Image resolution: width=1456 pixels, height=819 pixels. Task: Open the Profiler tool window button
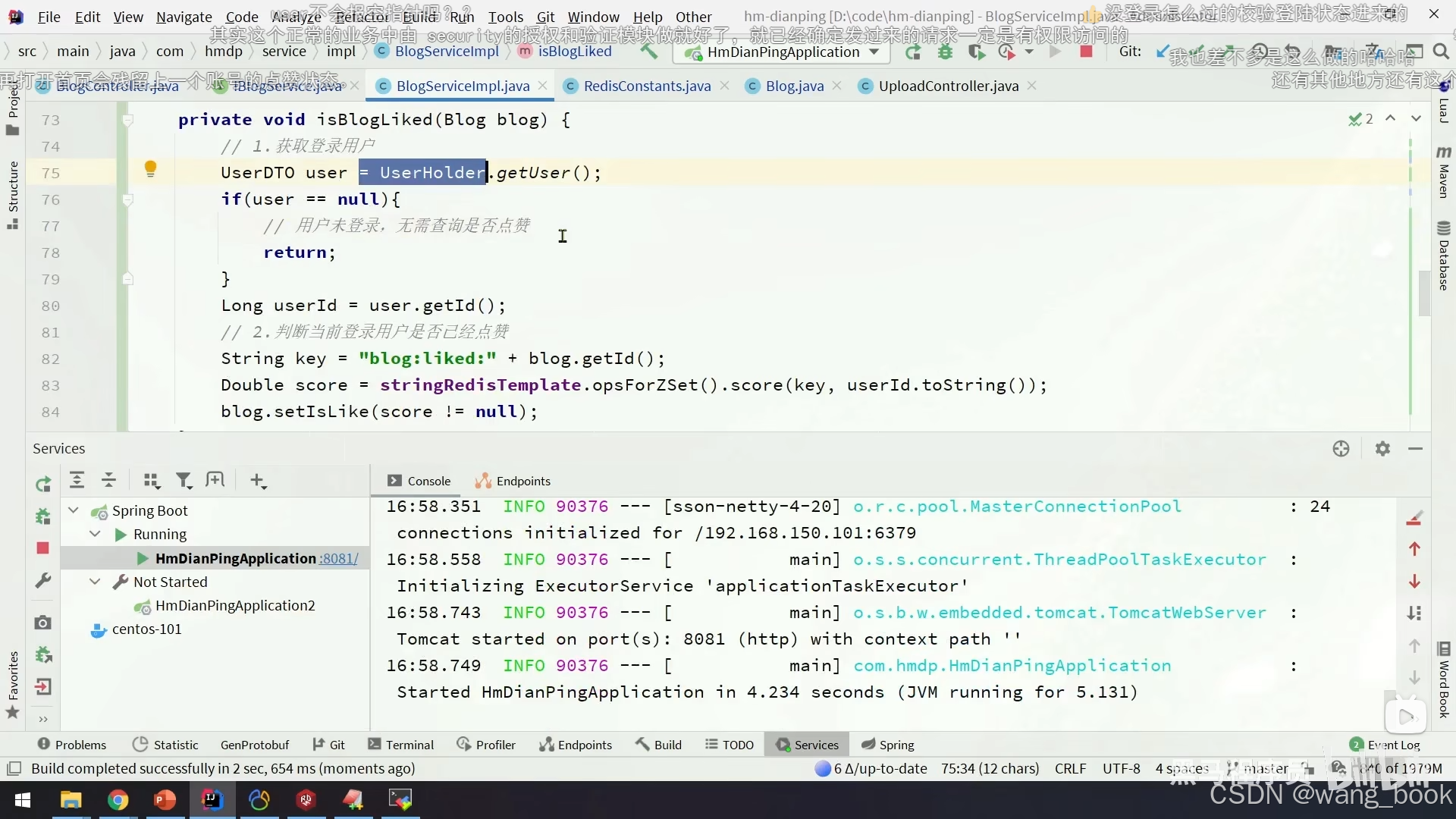pos(486,745)
